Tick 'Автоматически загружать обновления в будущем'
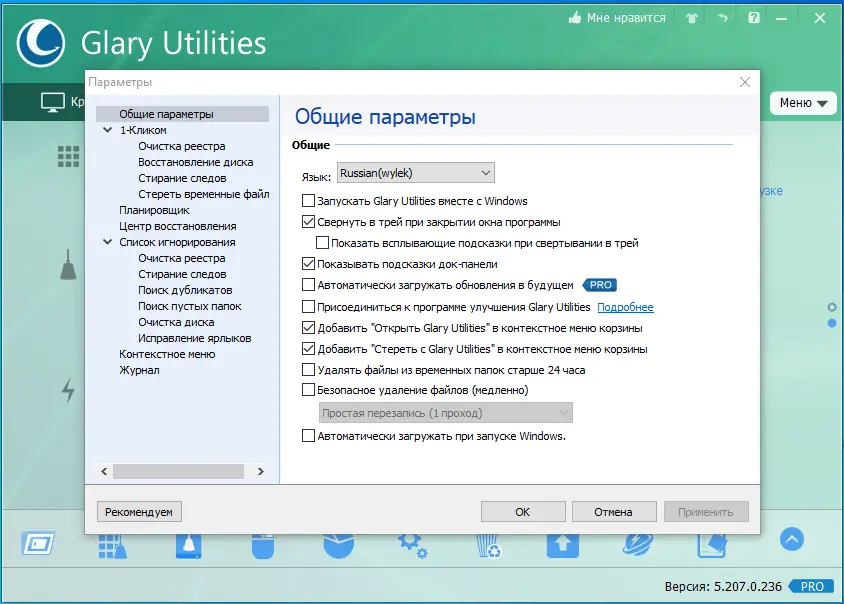This screenshot has width=844, height=604. click(308, 285)
